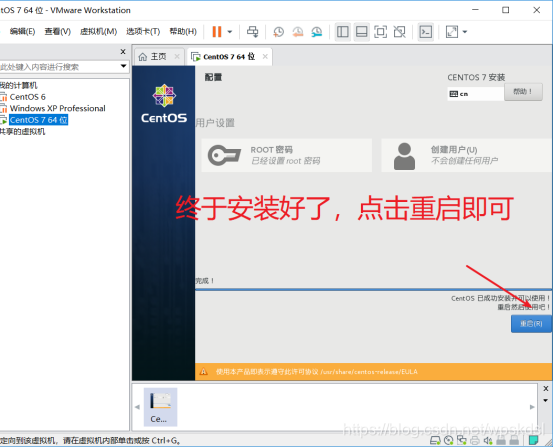554x448 pixels.
Task: Click the network adapter status icon
Action: click(462, 440)
